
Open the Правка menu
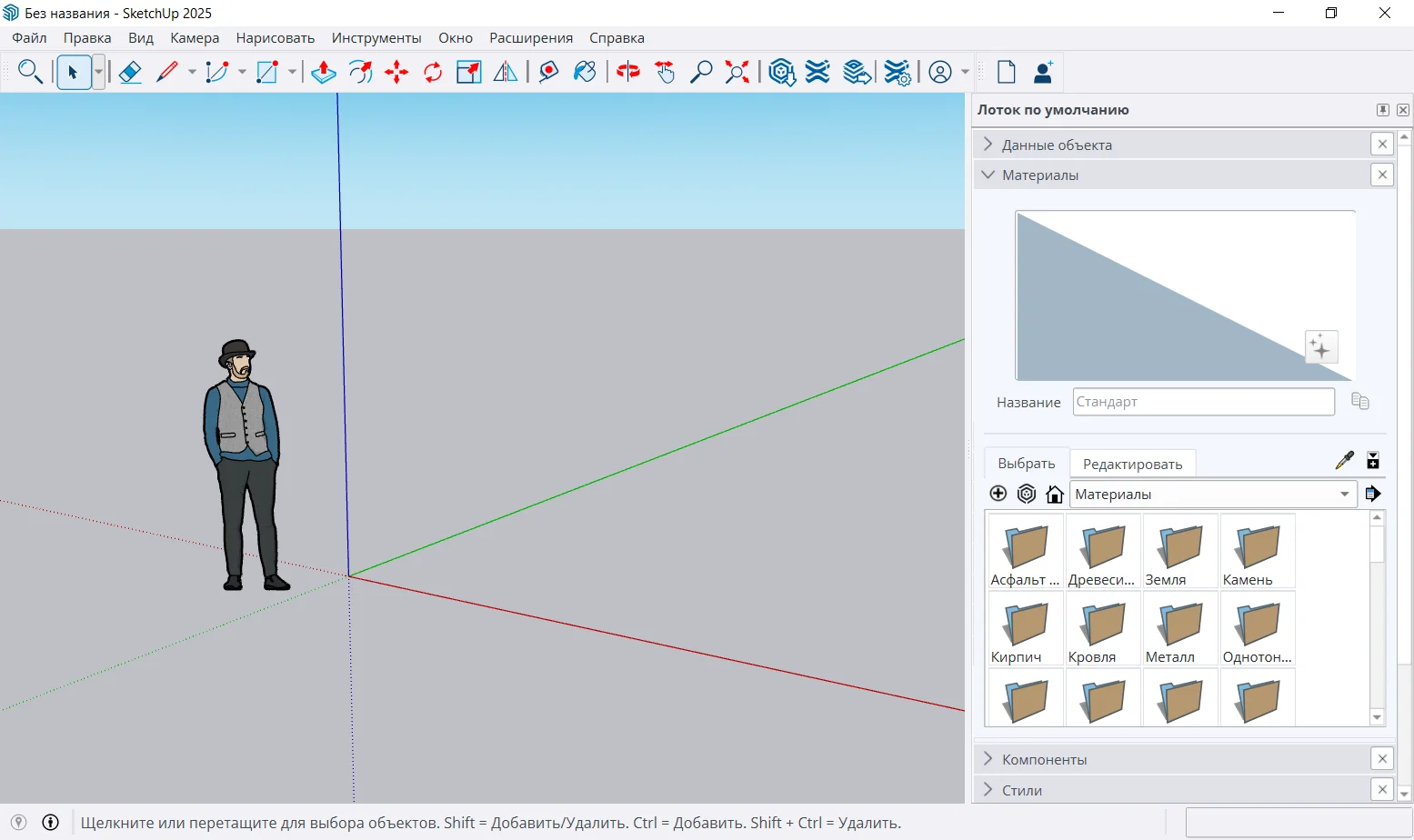87,38
